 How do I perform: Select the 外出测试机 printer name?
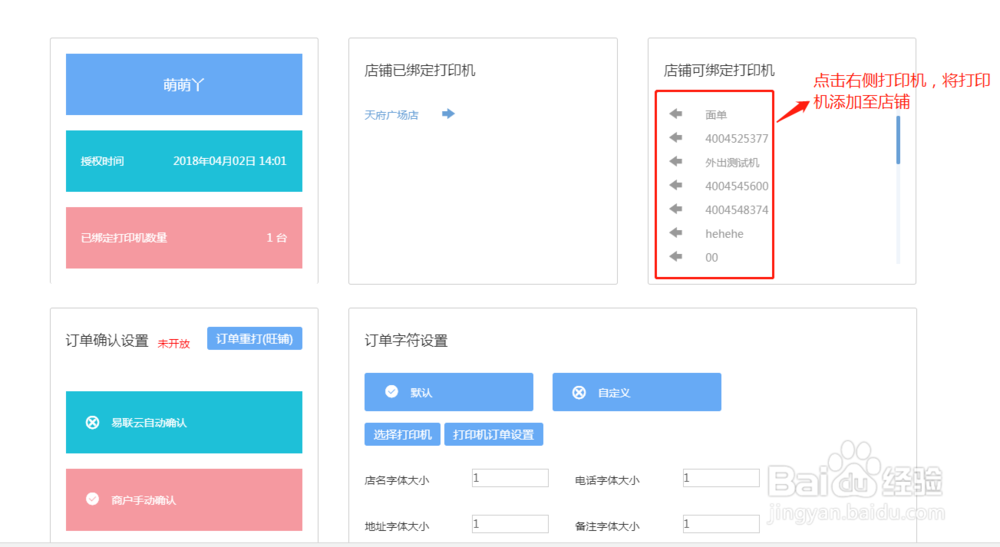pyautogui.click(x=732, y=163)
